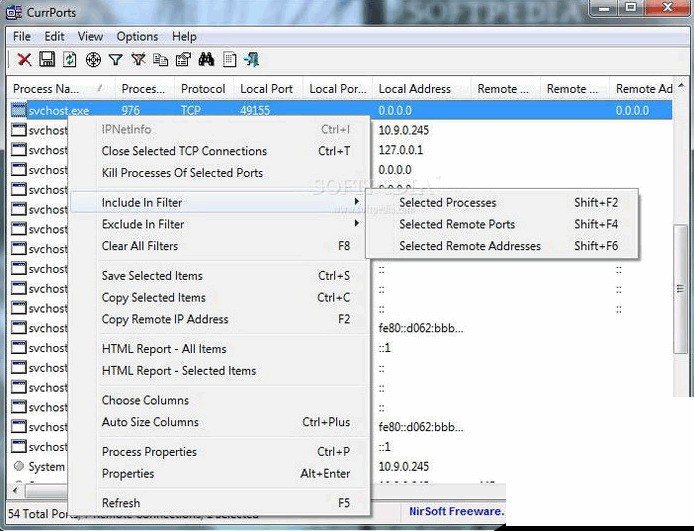Click the crossed-out funnel clear filter icon
Viewport: 694px width, 531px height.
click(139, 59)
